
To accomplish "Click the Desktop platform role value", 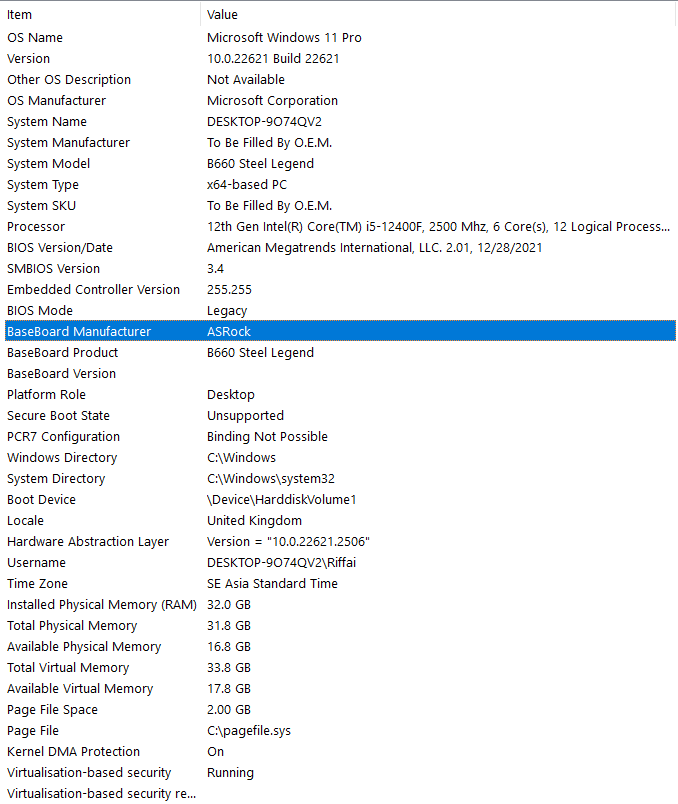I will [x=231, y=395].
